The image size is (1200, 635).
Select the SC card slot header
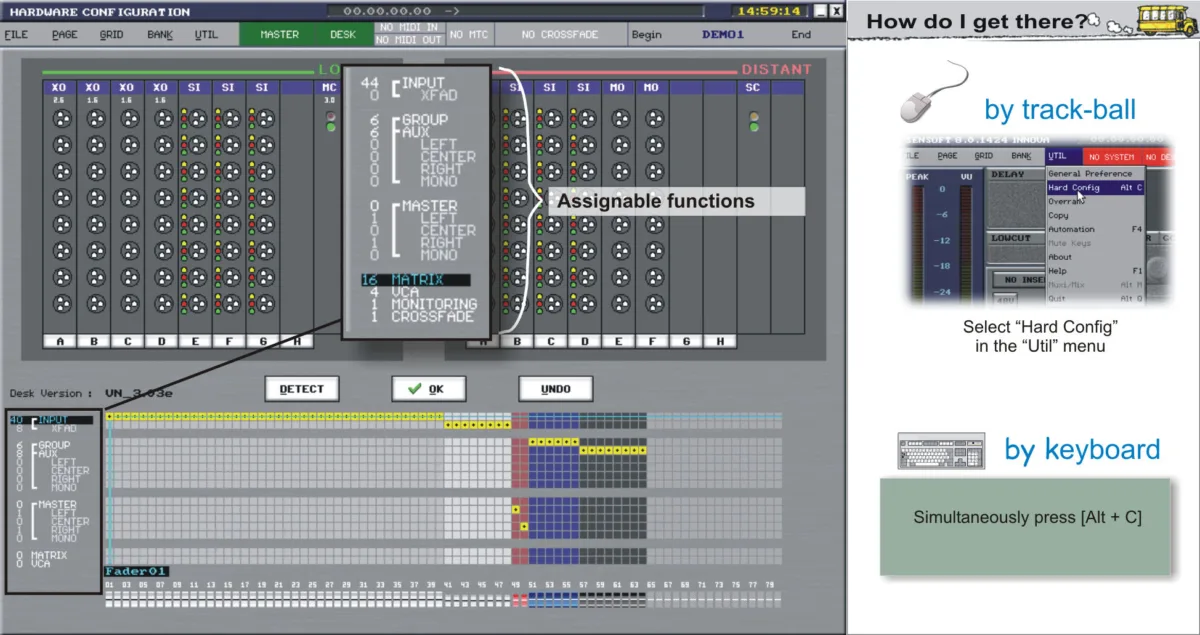click(x=753, y=88)
